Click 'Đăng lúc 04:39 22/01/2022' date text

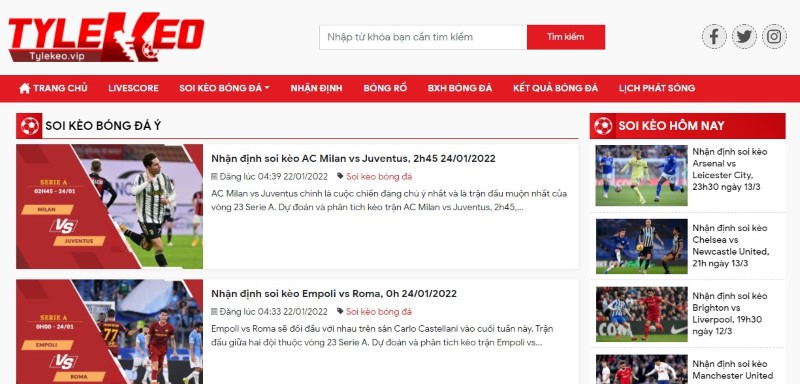click(x=273, y=176)
